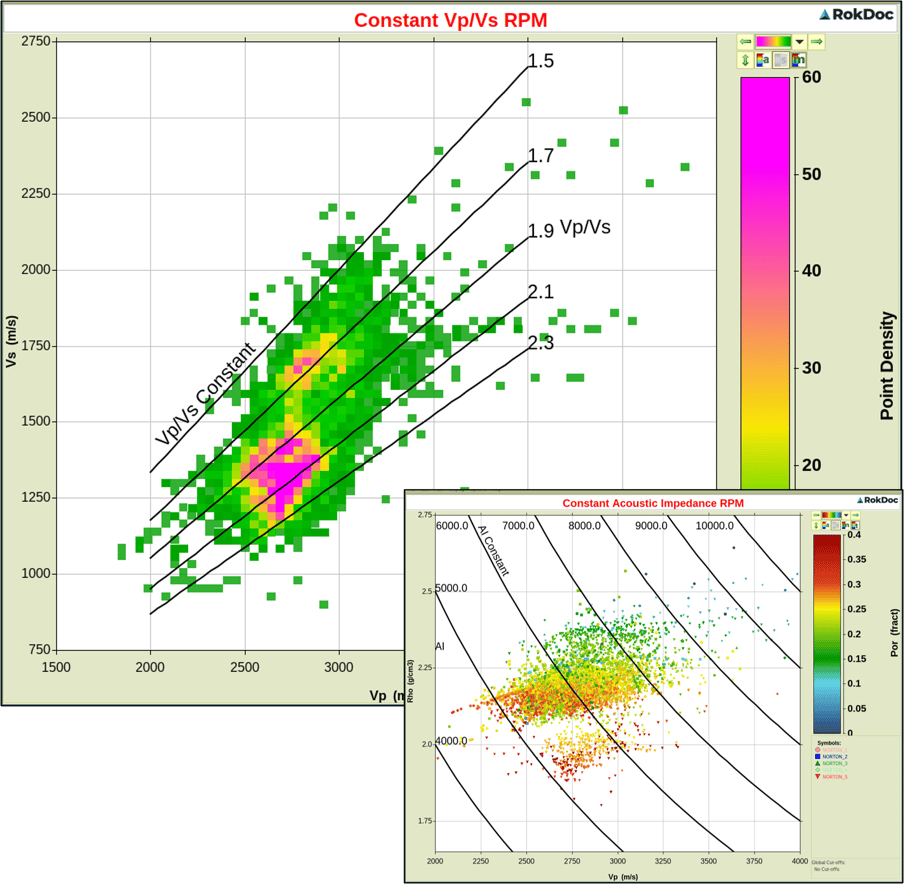The width and height of the screenshot is (904, 884).
Task: Select the 'm' manual colorbar icon
Action: 798,60
